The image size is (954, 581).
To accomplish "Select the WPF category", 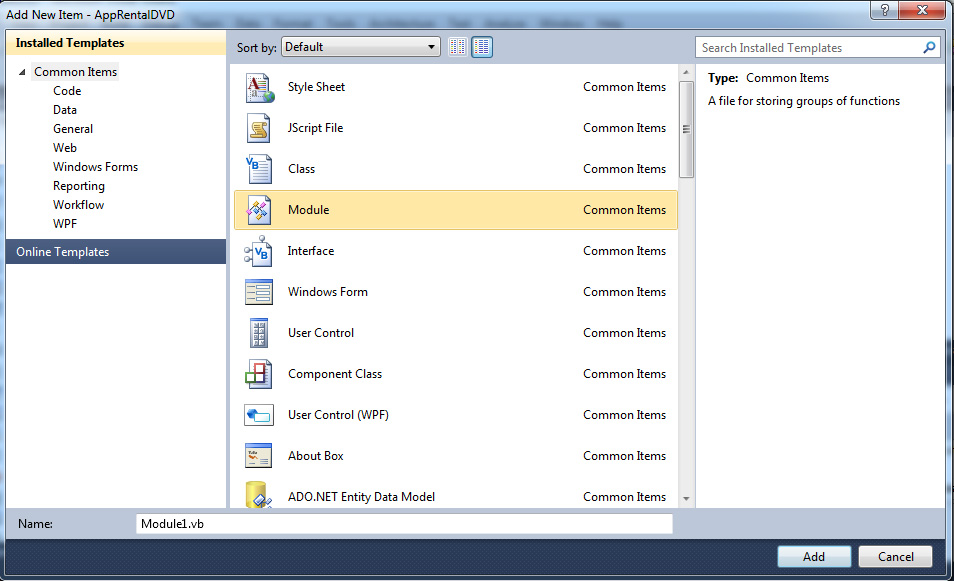I will [x=65, y=224].
